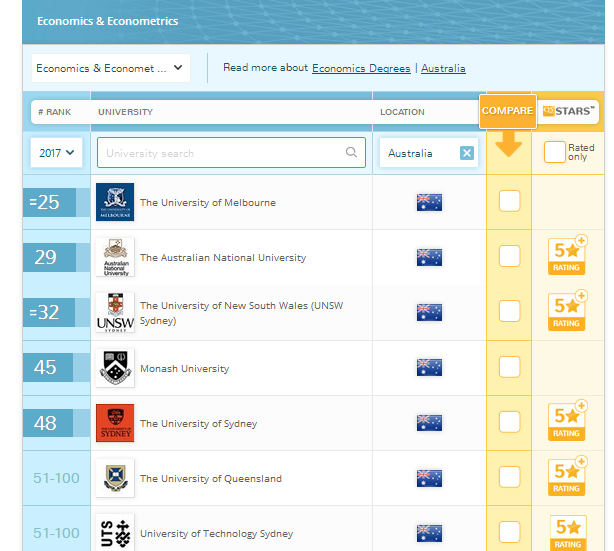Tick compare checkbox for University of Melbourne

point(509,201)
